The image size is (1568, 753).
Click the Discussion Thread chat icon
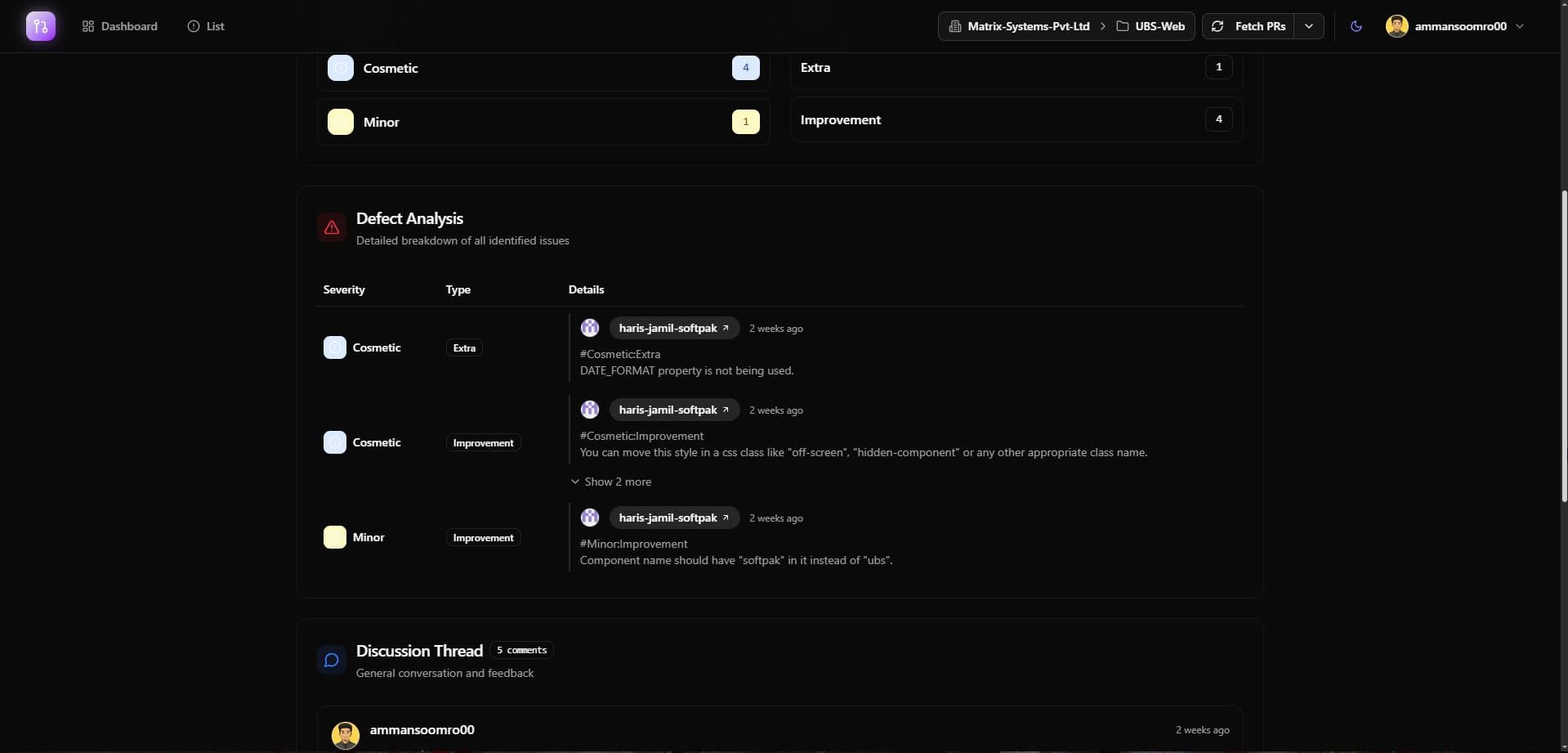pos(332,660)
